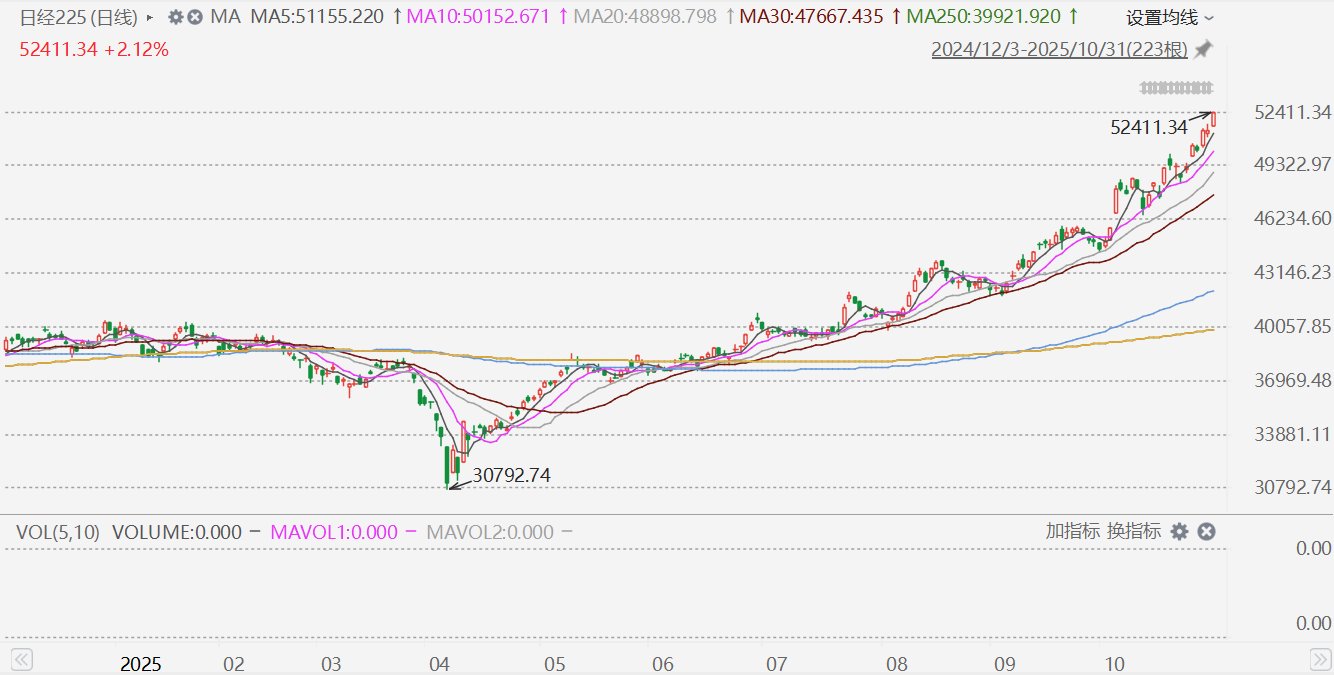Open MA indicator settings gear

click(176, 17)
